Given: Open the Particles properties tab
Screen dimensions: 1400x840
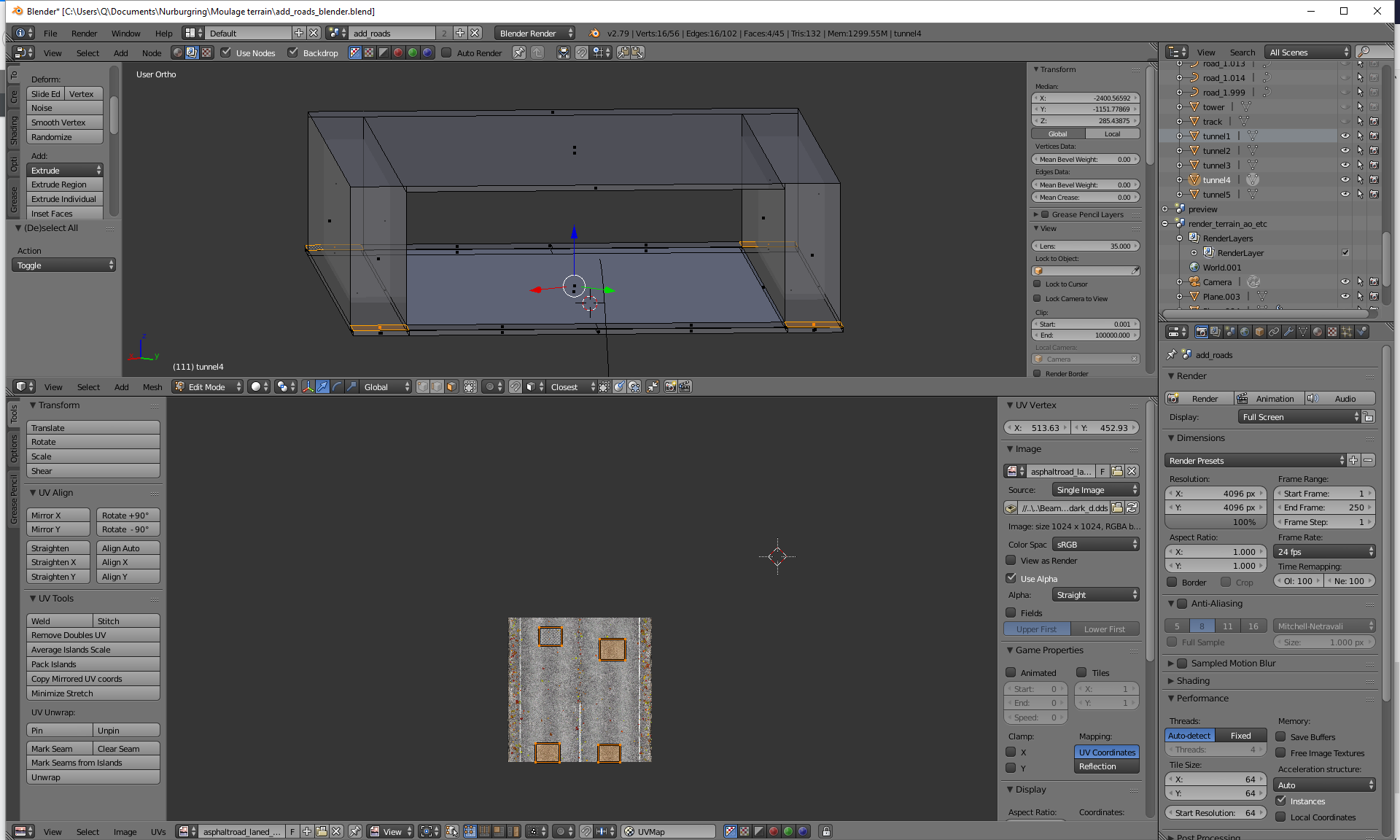Looking at the screenshot, I should tap(1347, 332).
